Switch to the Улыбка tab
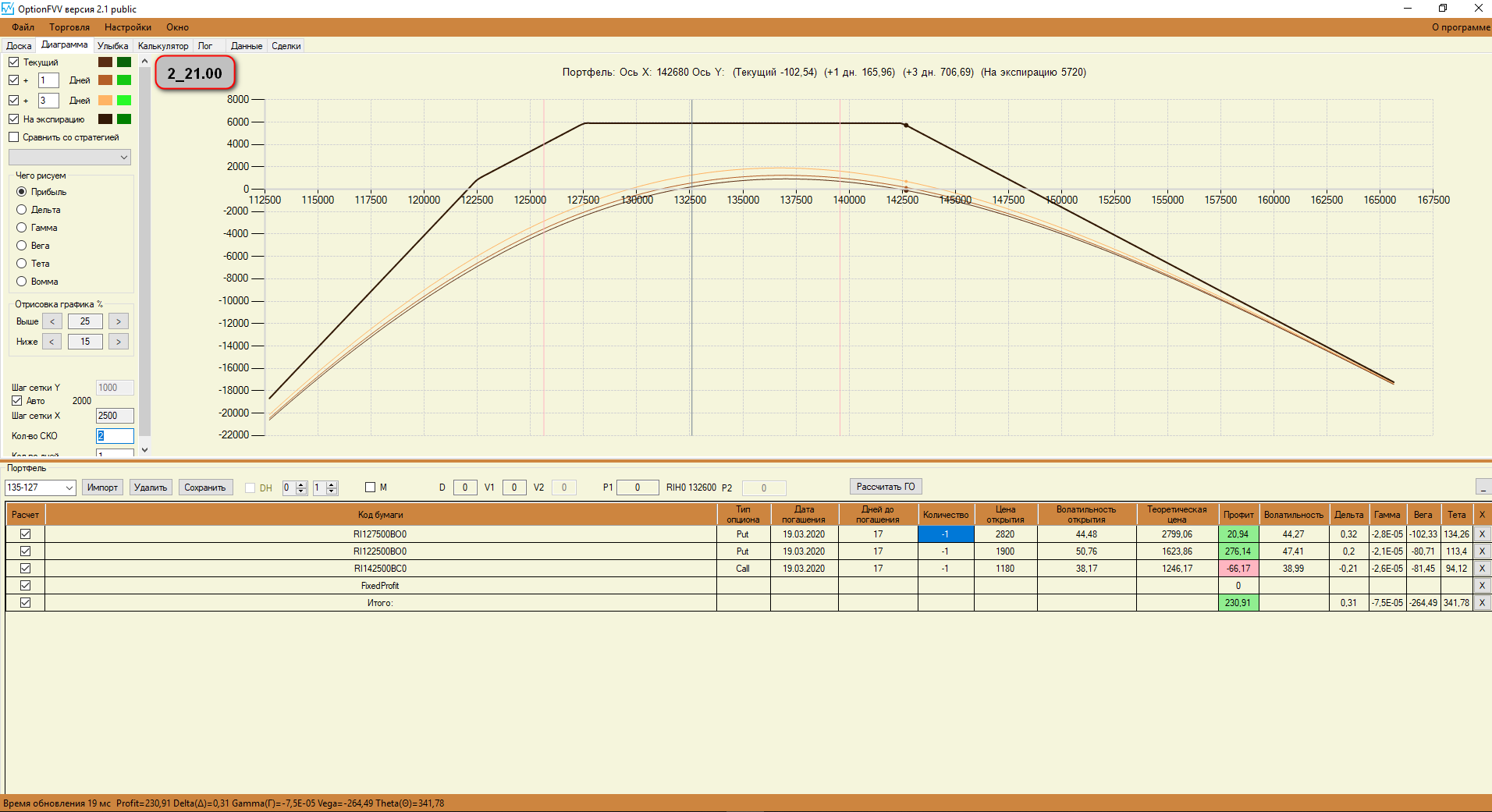Screen dimensions: 1492x812 tap(113, 46)
